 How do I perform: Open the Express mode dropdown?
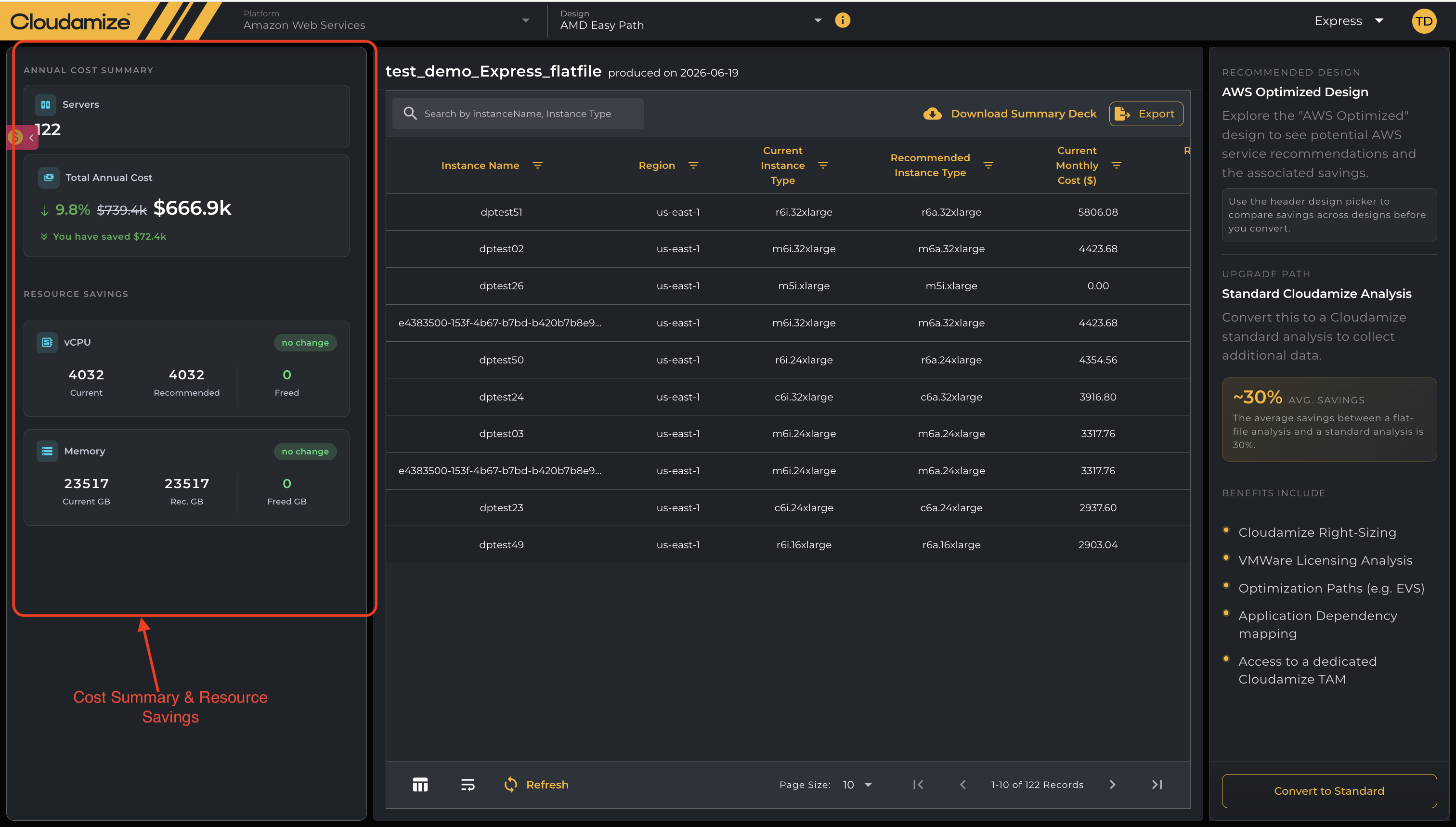(1349, 21)
